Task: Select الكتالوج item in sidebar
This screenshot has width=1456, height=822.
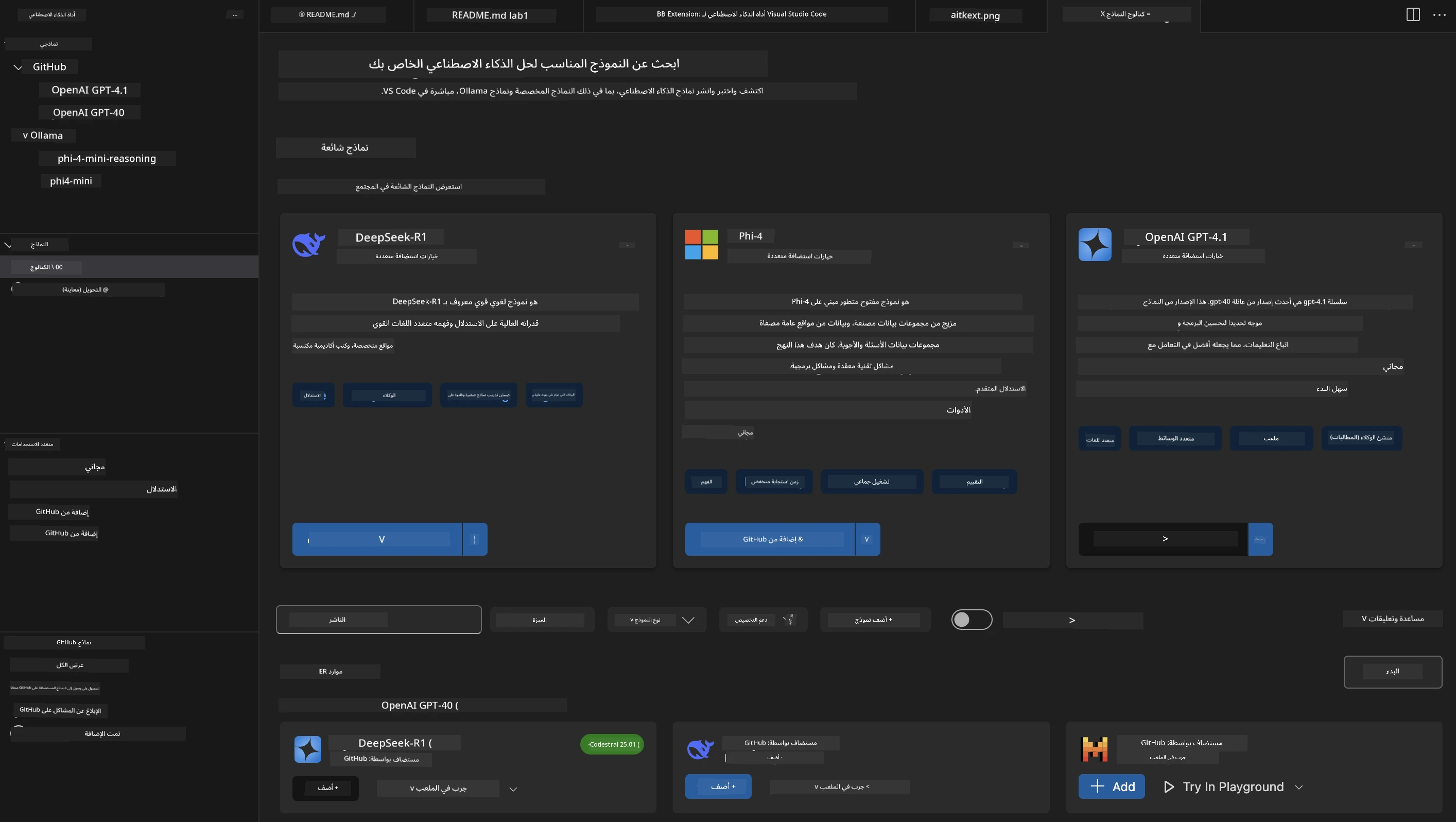Action: (x=129, y=267)
